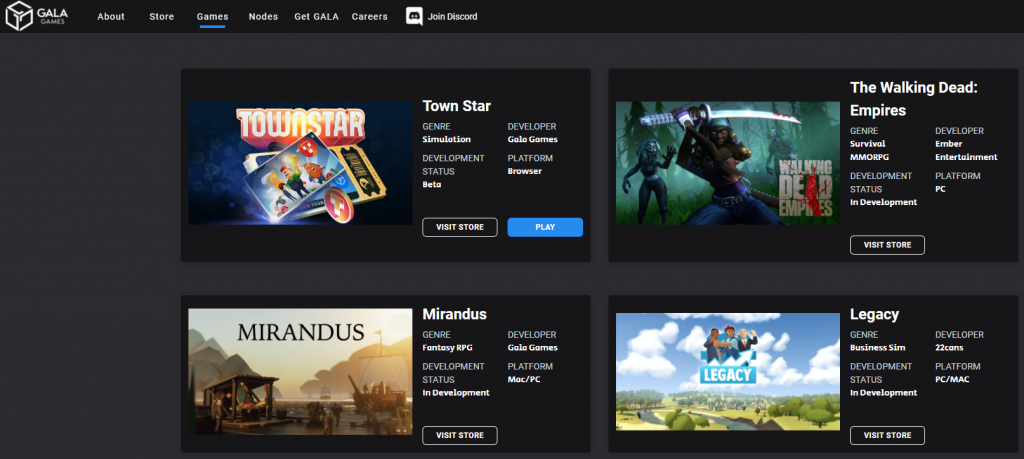
Task: Click 'In Development' status on Legacy card
Action: pyautogui.click(x=884, y=392)
